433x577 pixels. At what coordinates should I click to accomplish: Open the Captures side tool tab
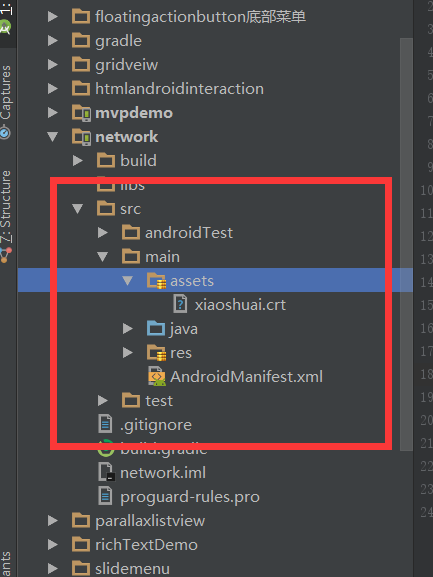click(x=6, y=101)
